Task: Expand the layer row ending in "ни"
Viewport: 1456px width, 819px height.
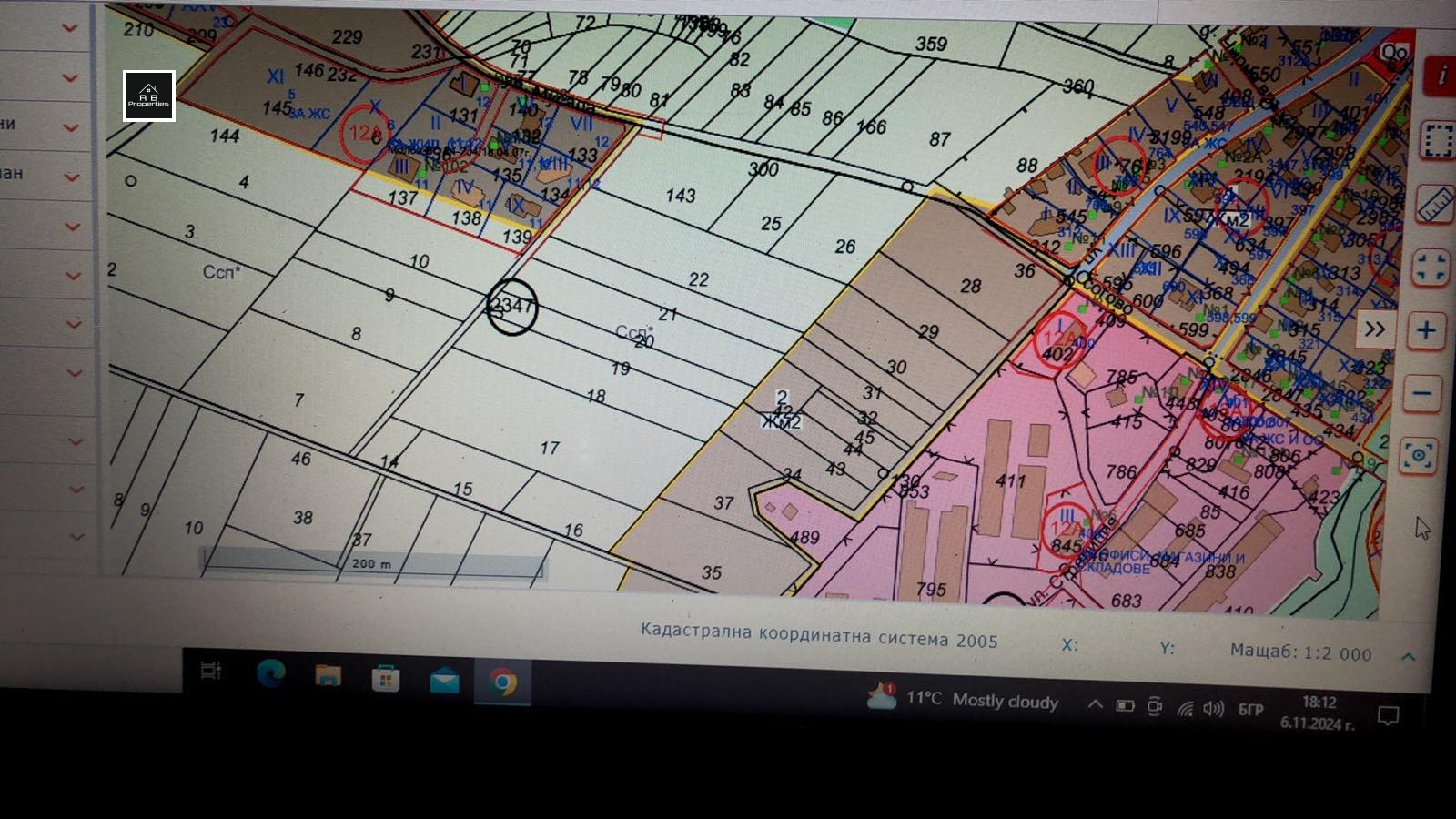Action: pyautogui.click(x=70, y=127)
